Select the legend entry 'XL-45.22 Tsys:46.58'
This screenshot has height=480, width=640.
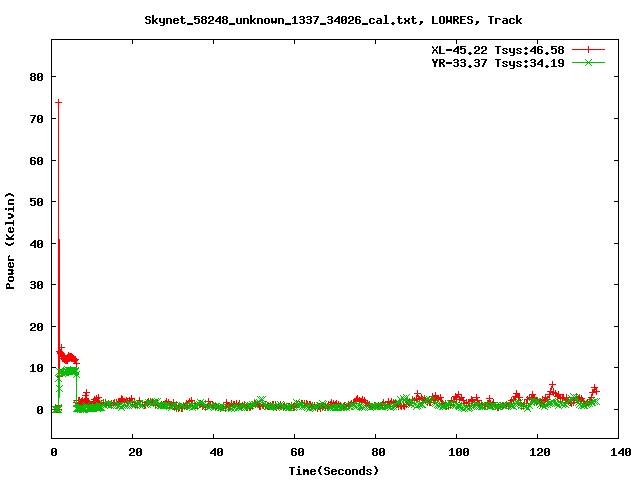click(x=498, y=50)
